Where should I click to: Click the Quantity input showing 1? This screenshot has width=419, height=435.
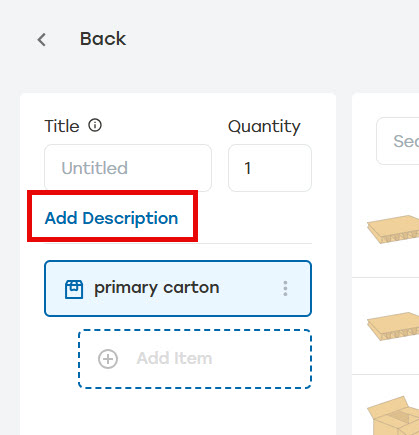(270, 168)
